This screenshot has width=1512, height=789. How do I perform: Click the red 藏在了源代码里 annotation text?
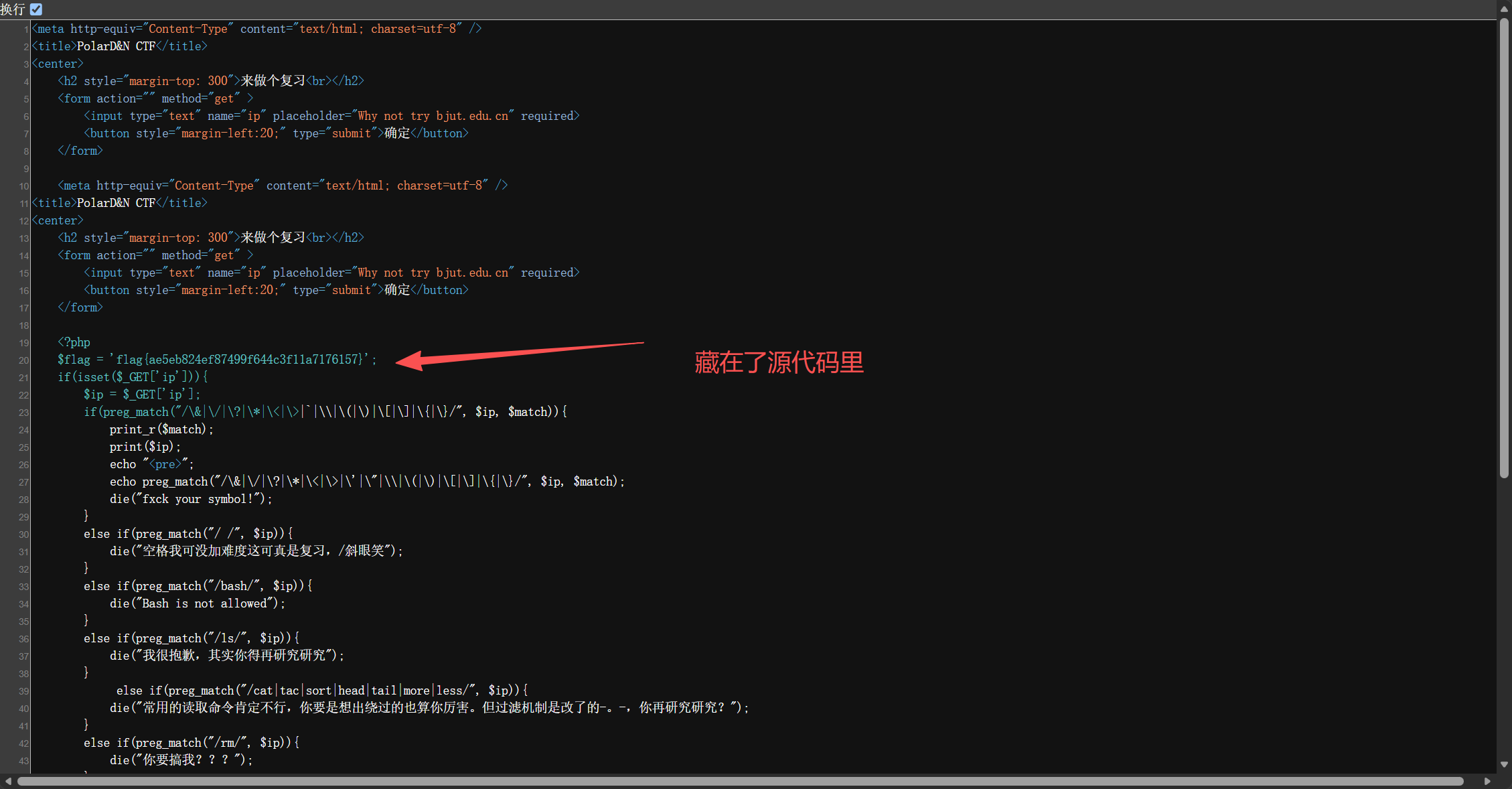(x=779, y=362)
